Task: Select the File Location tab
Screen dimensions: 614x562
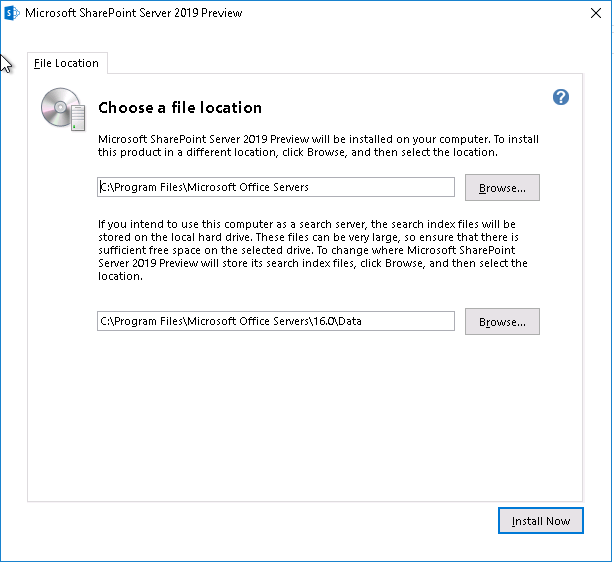Action: click(67, 63)
